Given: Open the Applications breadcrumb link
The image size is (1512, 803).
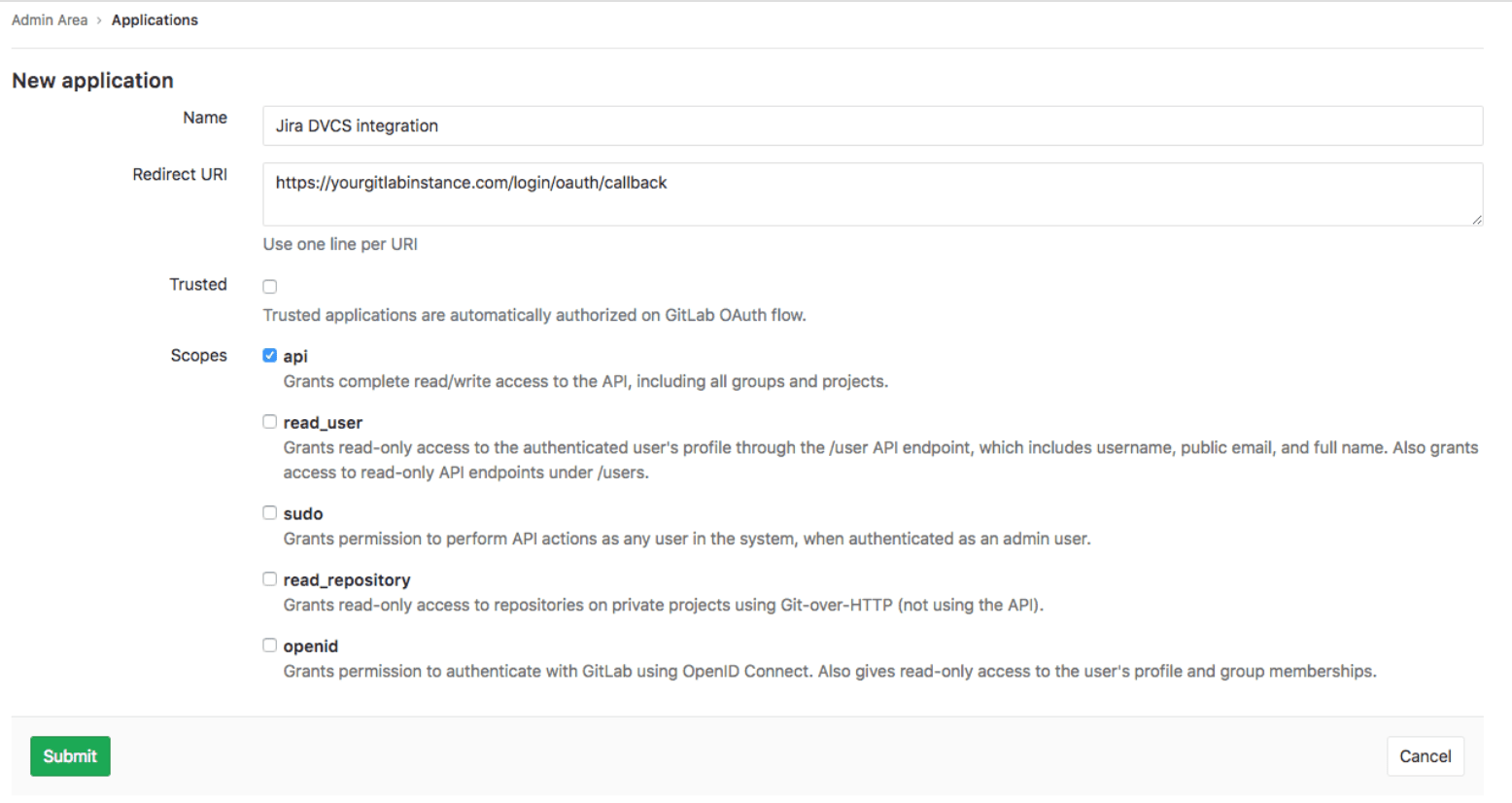Looking at the screenshot, I should coord(155,19).
